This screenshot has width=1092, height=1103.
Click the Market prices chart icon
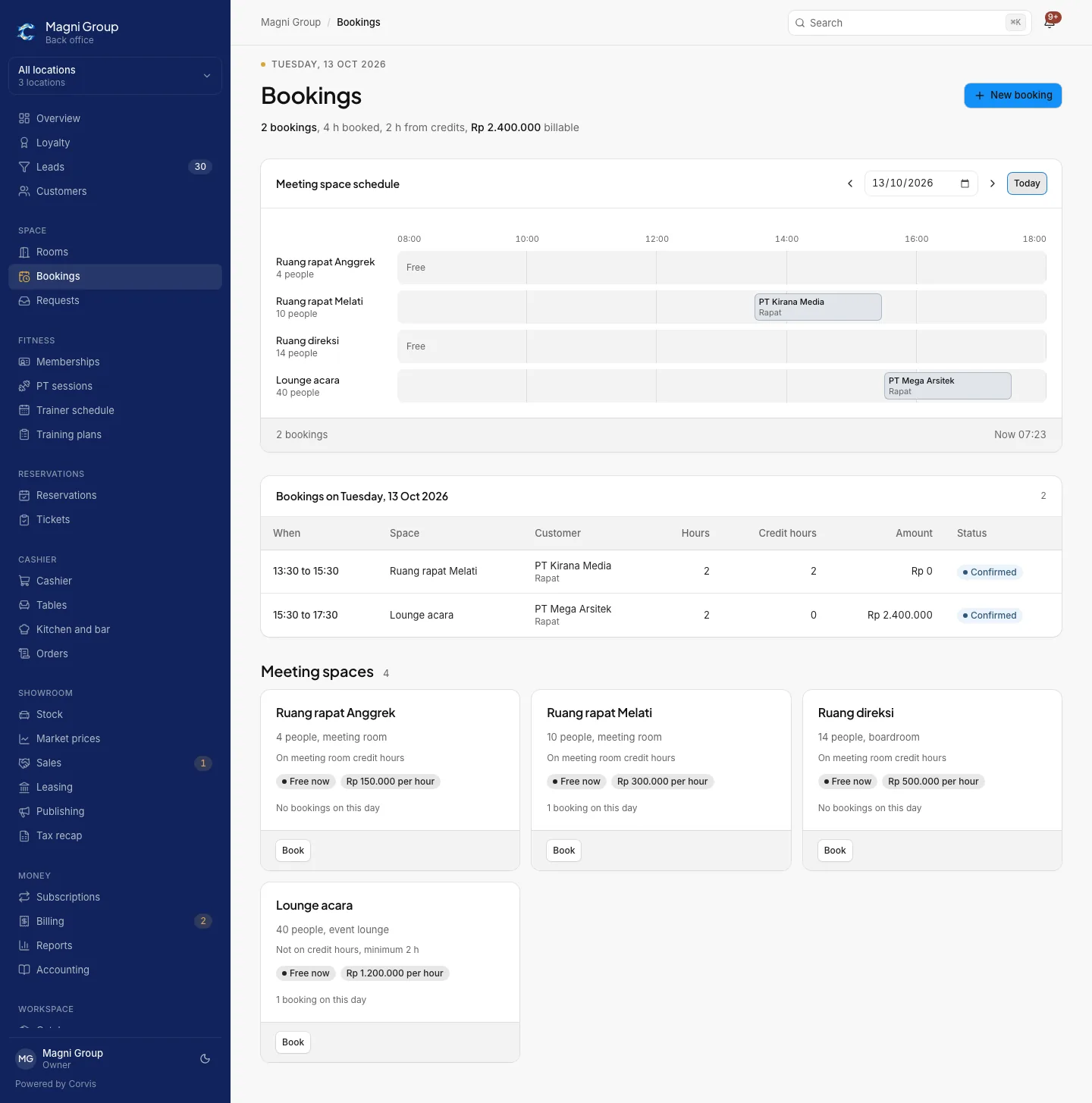pos(24,738)
